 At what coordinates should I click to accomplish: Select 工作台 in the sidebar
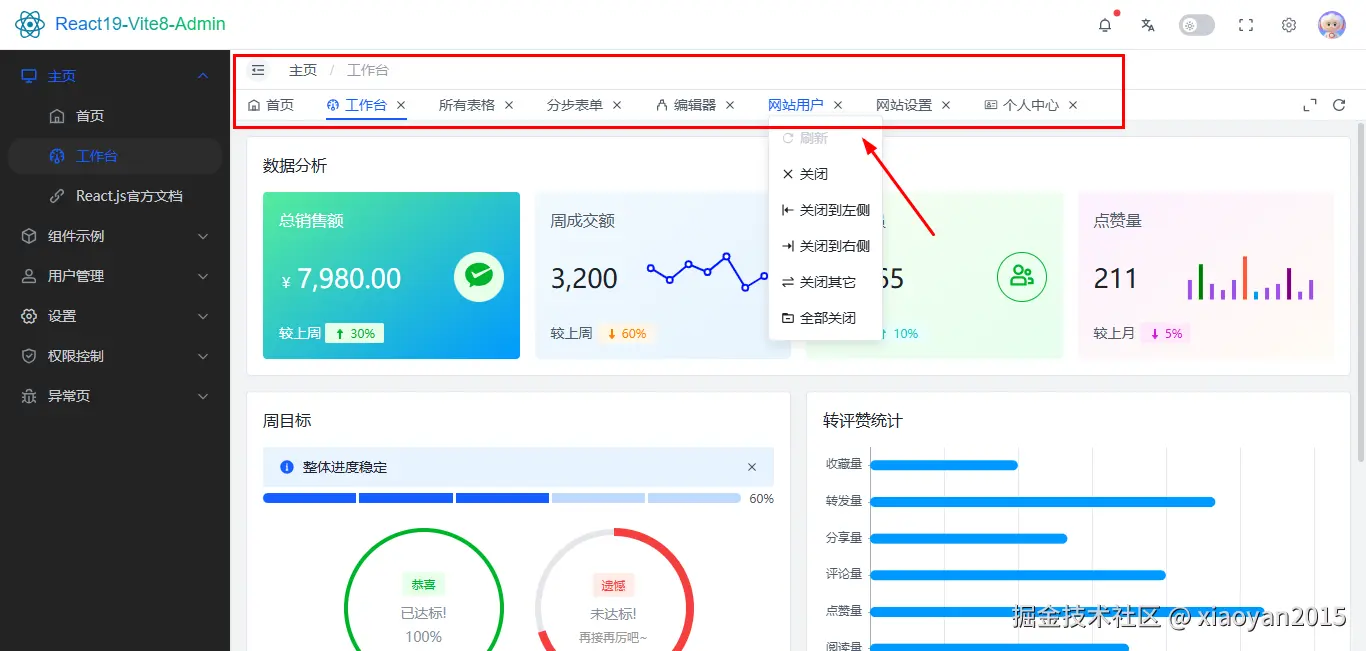(x=115, y=156)
